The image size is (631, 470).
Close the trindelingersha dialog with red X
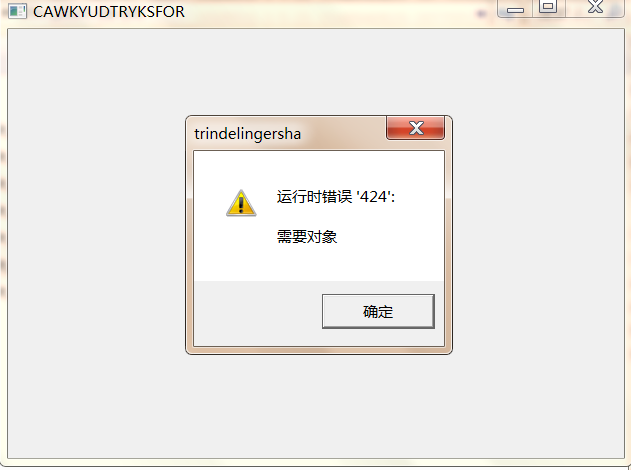pos(415,128)
